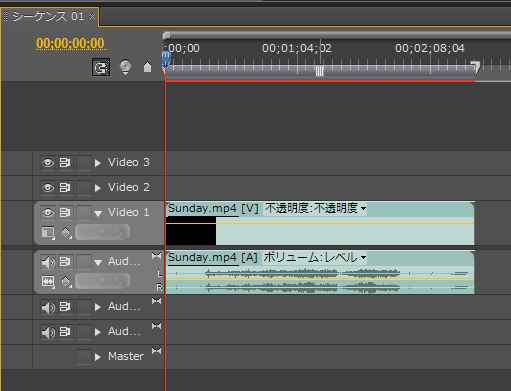Toggle track lock box on Video 3
This screenshot has height=391, width=511.
coord(84,163)
